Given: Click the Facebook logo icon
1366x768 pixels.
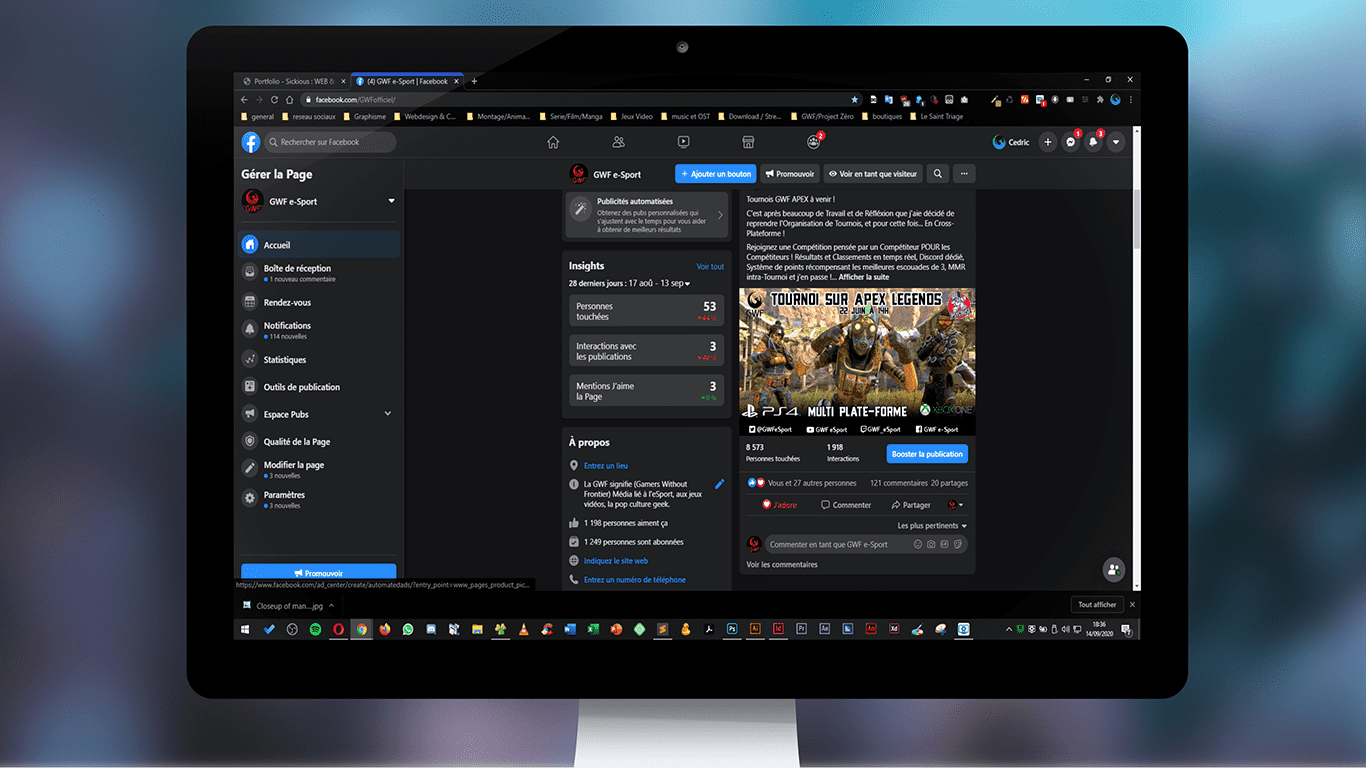Looking at the screenshot, I should pos(251,142).
